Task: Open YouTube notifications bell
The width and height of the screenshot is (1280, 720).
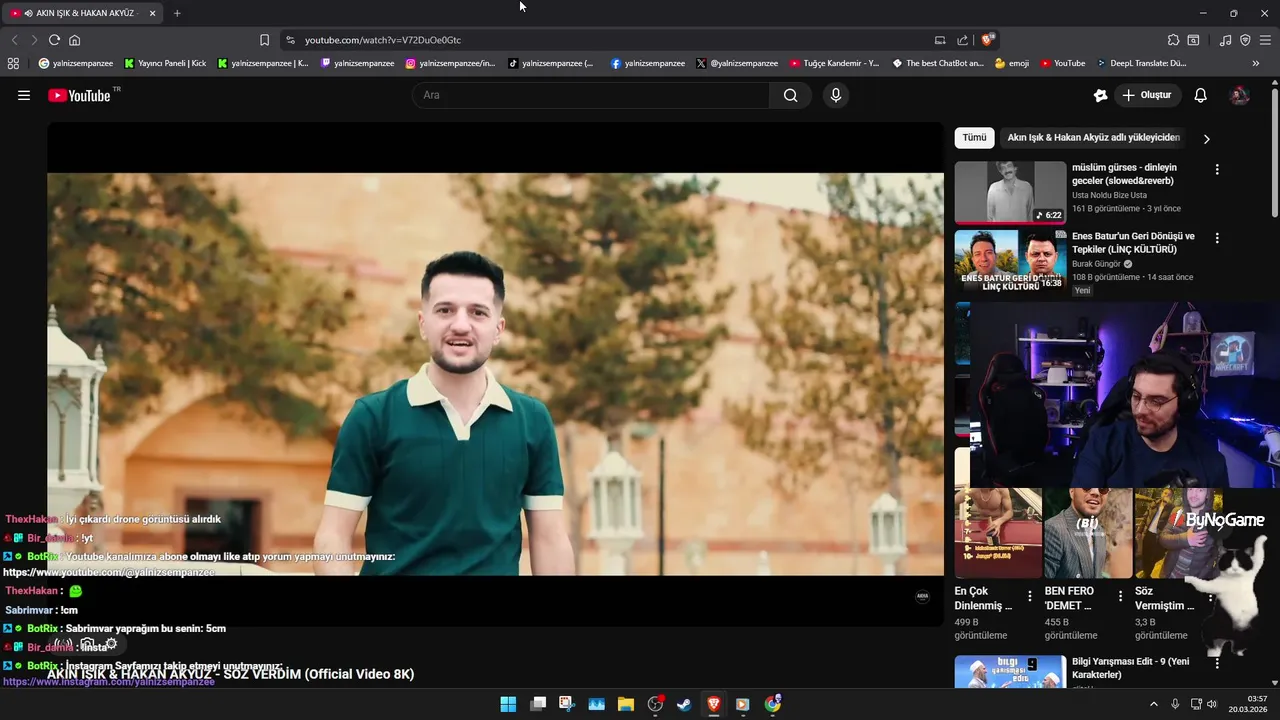Action: [x=1201, y=95]
